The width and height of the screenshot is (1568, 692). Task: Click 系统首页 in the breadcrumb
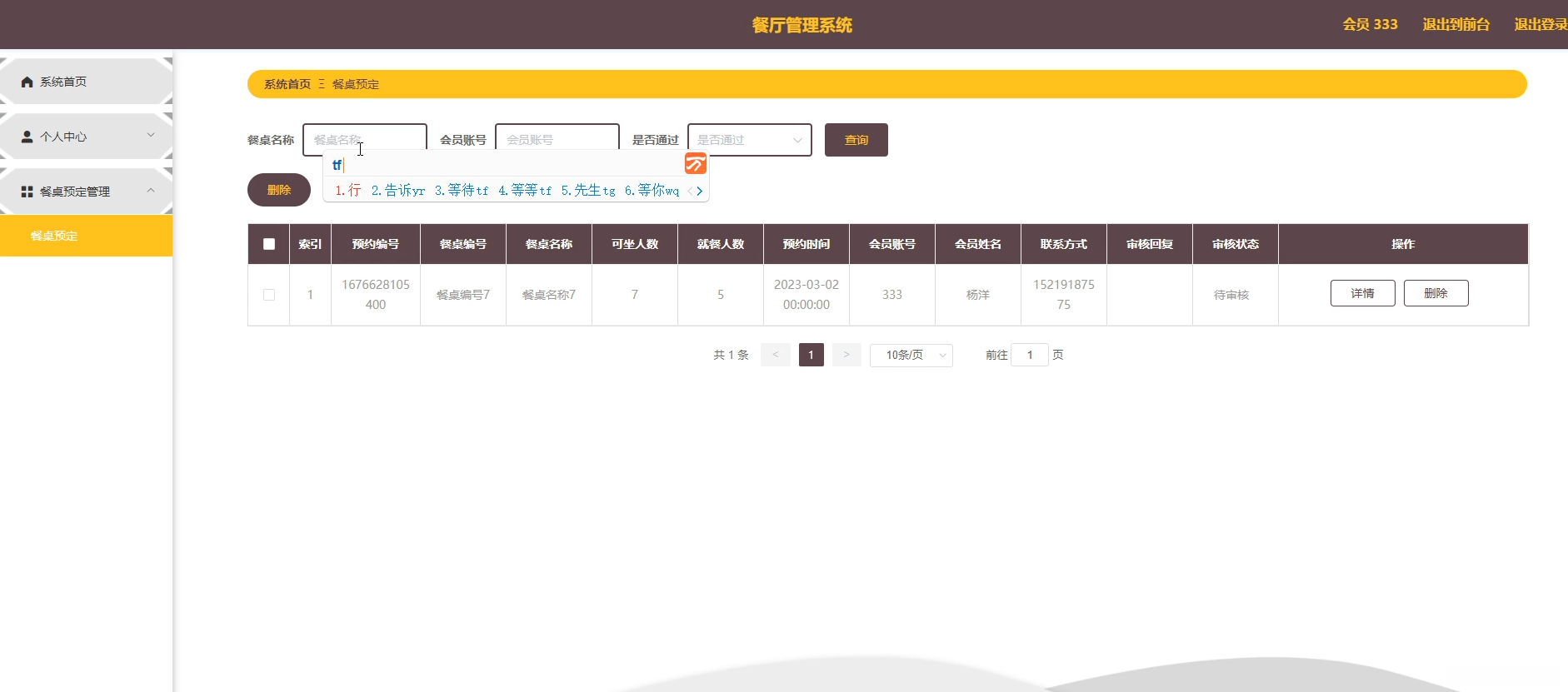(x=287, y=84)
